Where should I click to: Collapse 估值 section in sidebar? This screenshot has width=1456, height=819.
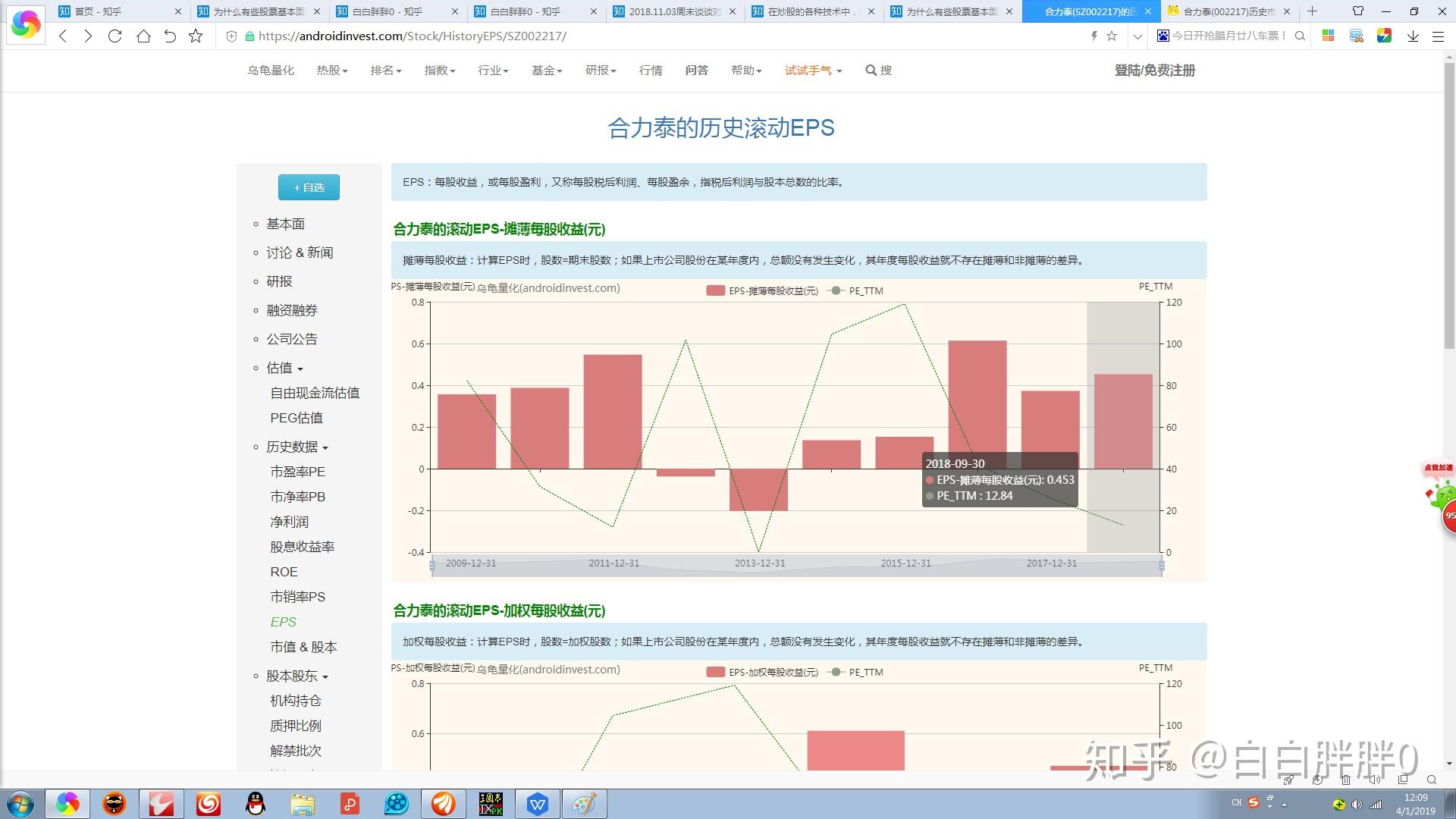[284, 368]
